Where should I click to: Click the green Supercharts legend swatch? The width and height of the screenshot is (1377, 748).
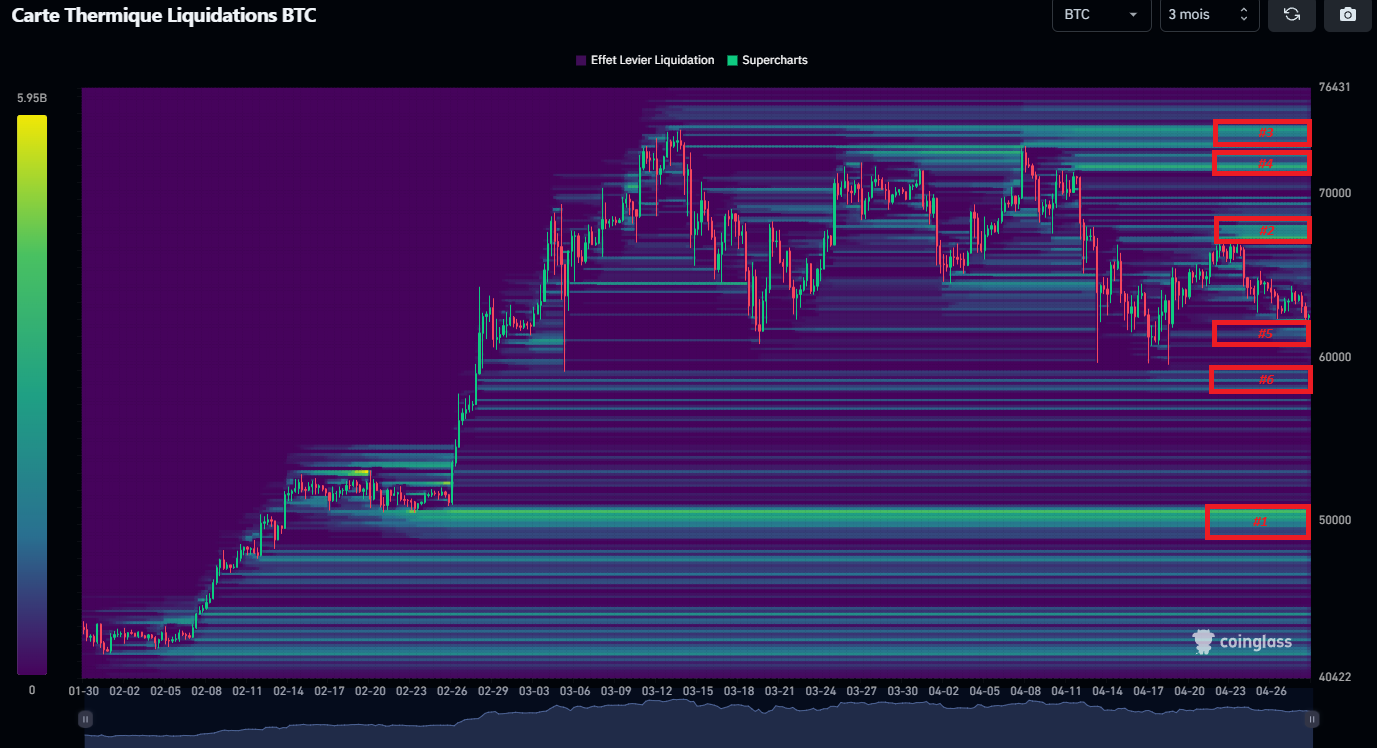pyautogui.click(x=732, y=60)
